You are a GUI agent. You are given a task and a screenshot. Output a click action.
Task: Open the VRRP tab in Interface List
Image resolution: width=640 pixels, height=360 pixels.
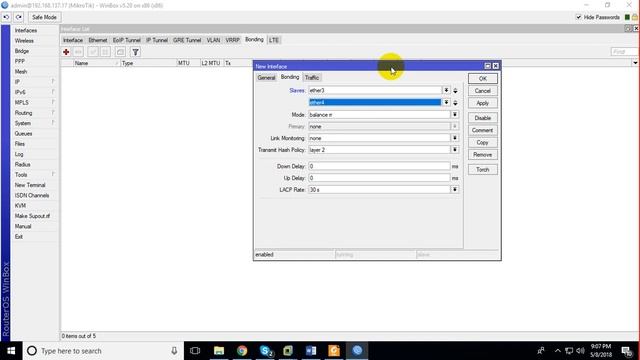[233, 40]
